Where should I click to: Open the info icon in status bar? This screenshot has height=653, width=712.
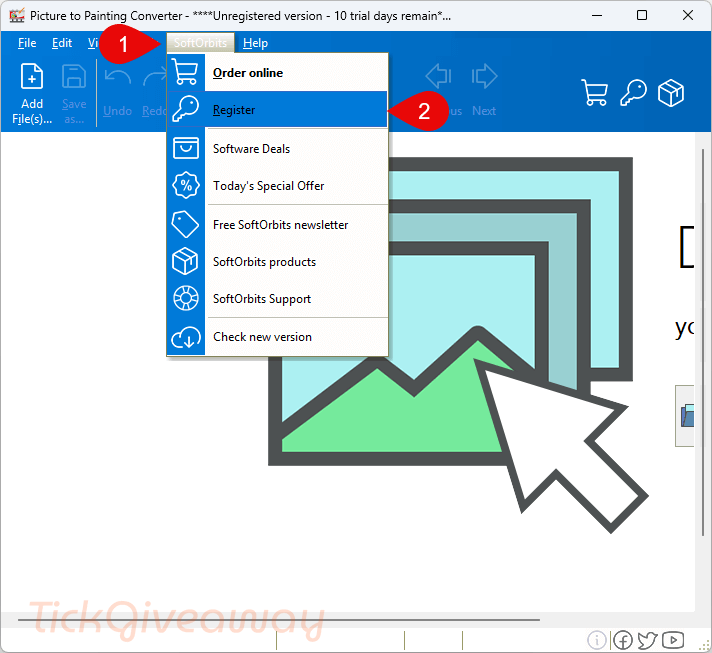(597, 640)
